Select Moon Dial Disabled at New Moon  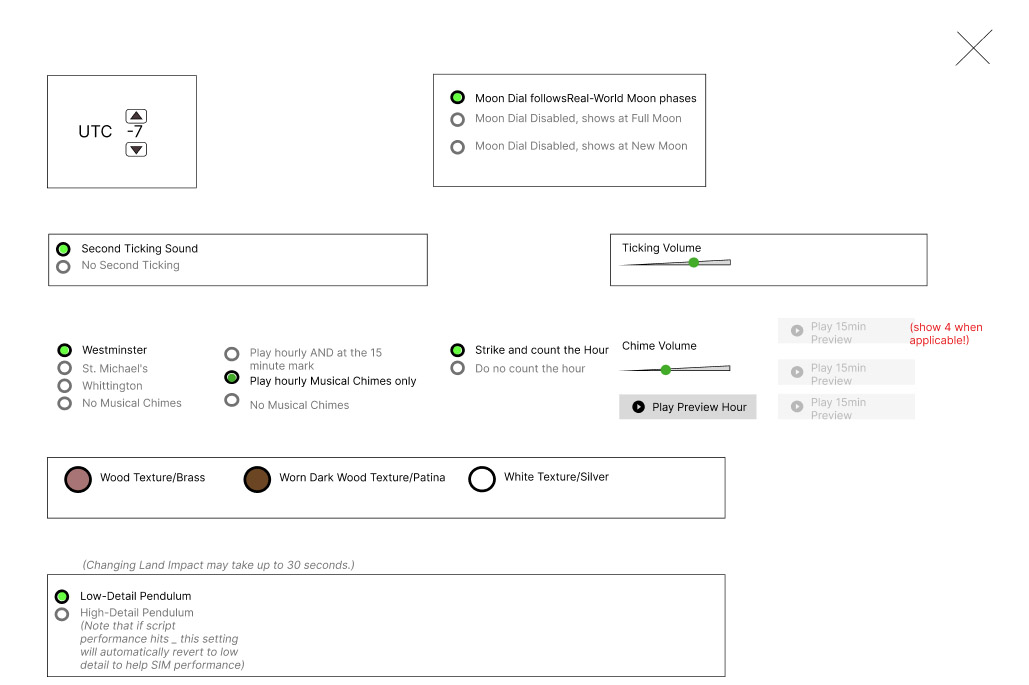(x=458, y=147)
